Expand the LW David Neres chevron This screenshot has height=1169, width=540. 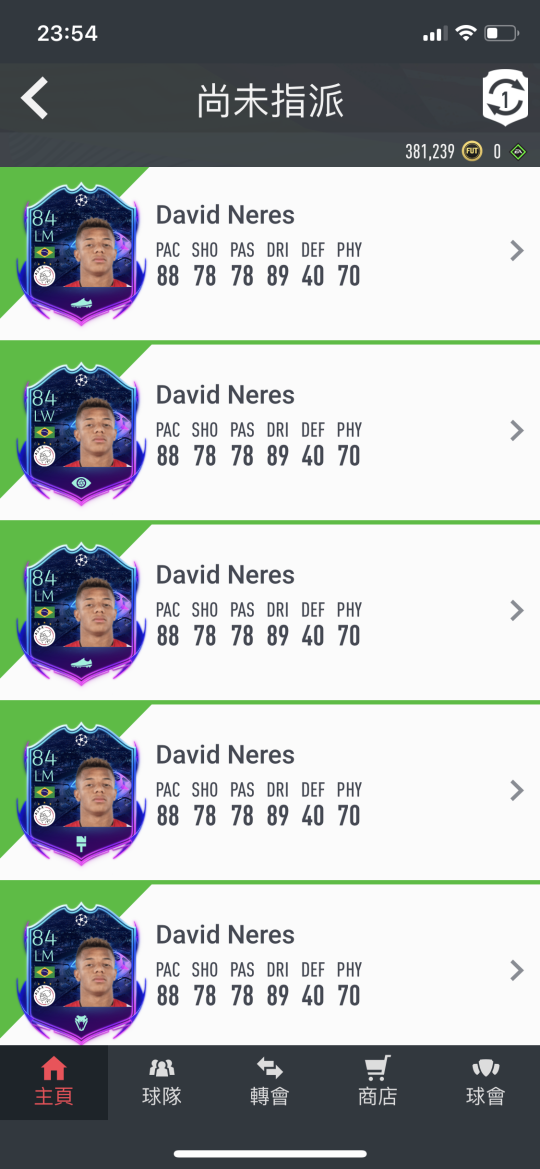coord(516,430)
